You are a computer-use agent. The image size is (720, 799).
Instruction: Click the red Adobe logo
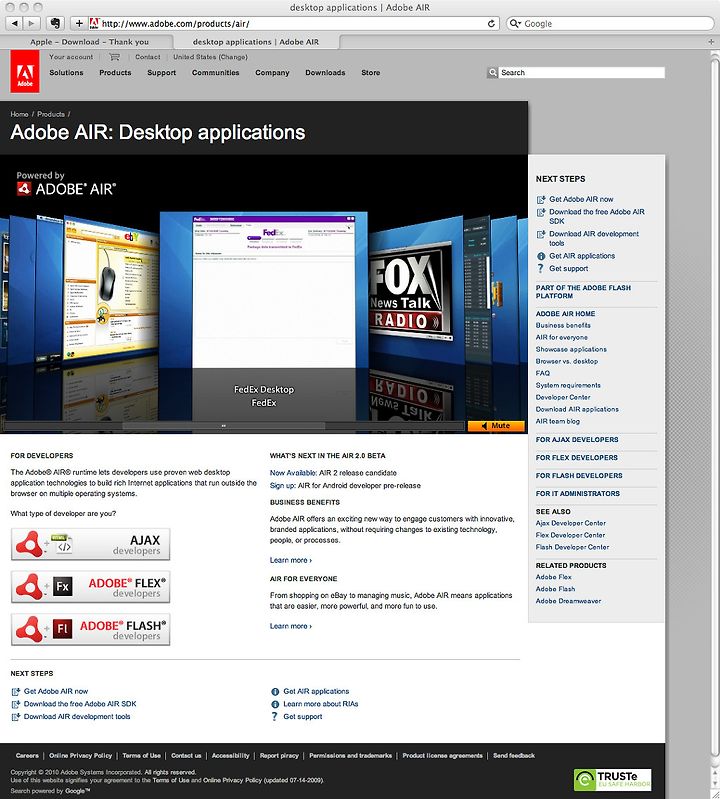25,71
